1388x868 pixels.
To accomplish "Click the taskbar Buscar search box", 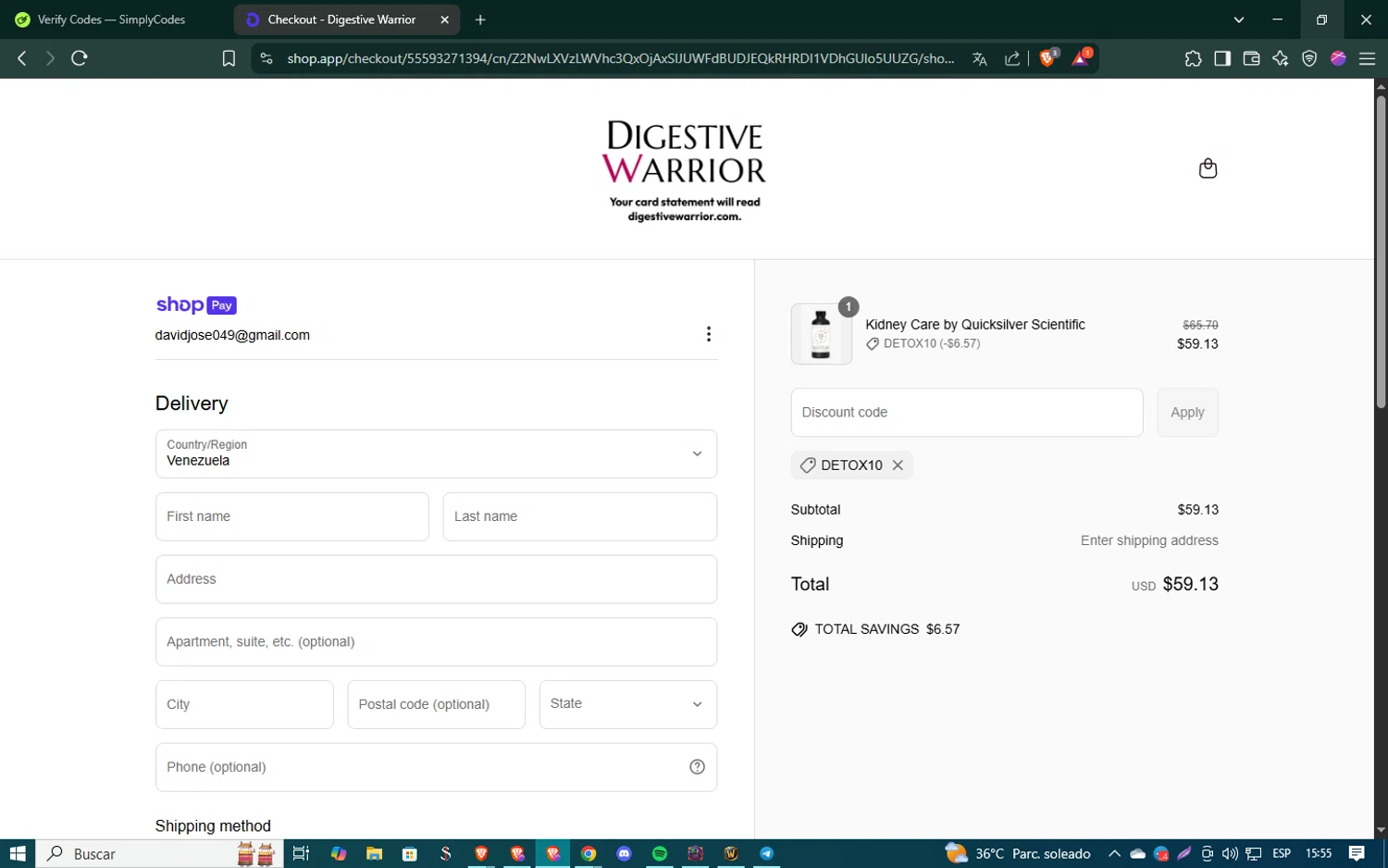I will pos(159,853).
